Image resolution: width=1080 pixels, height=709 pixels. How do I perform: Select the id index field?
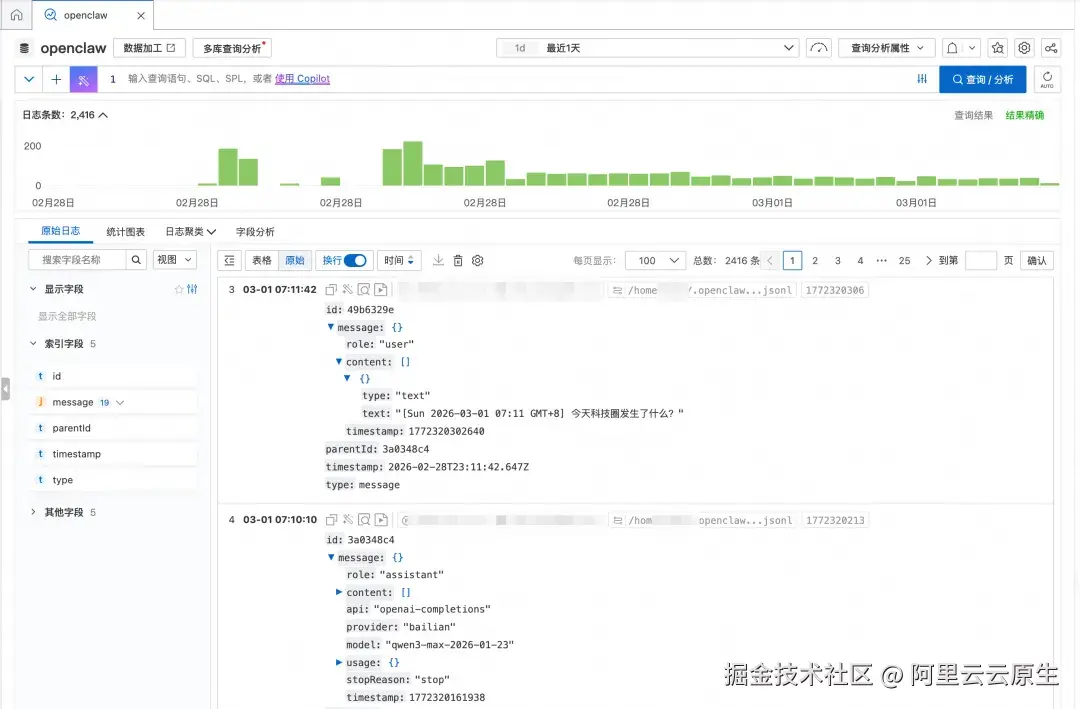click(x=114, y=376)
